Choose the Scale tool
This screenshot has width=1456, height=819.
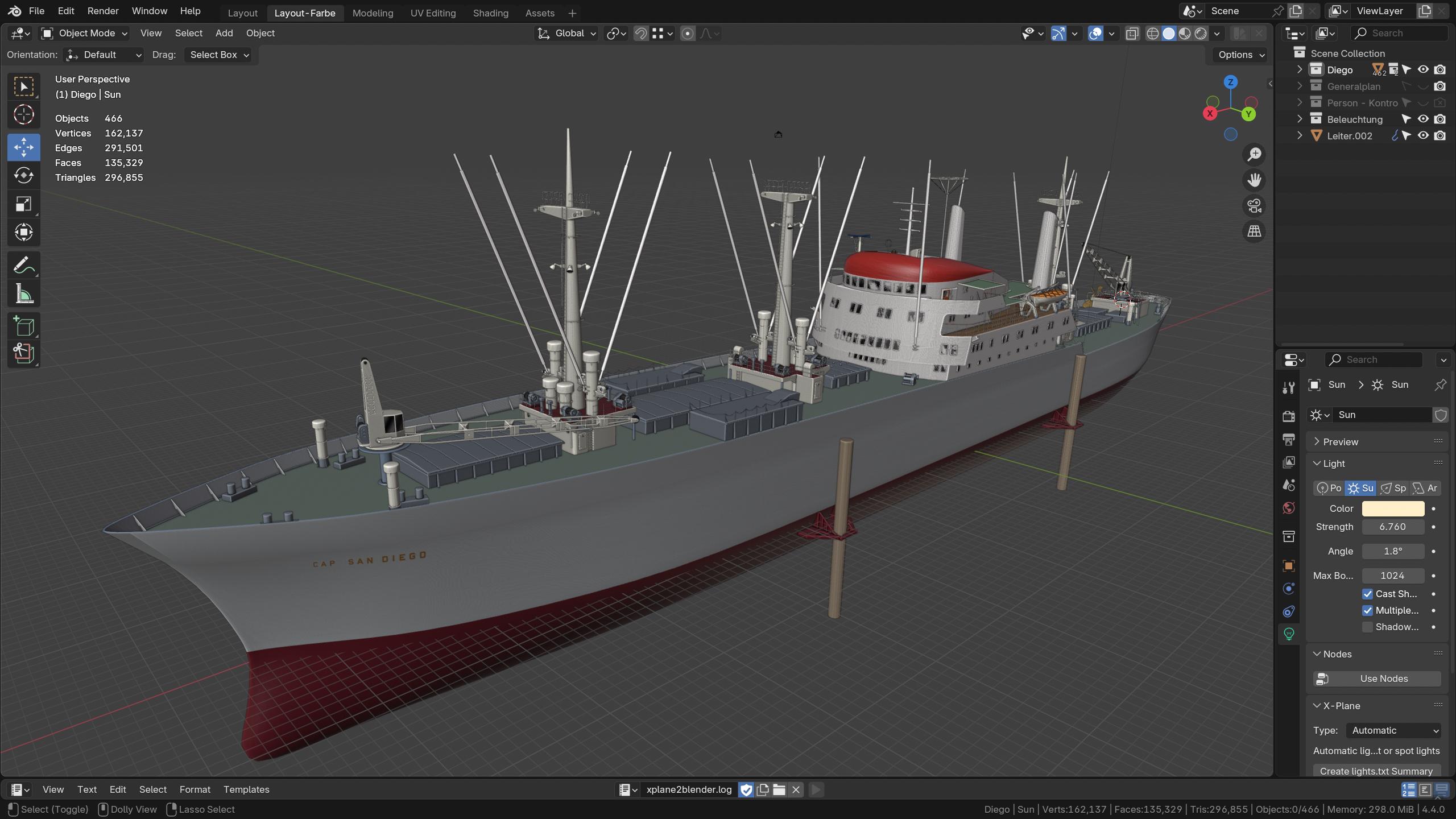pyautogui.click(x=23, y=204)
